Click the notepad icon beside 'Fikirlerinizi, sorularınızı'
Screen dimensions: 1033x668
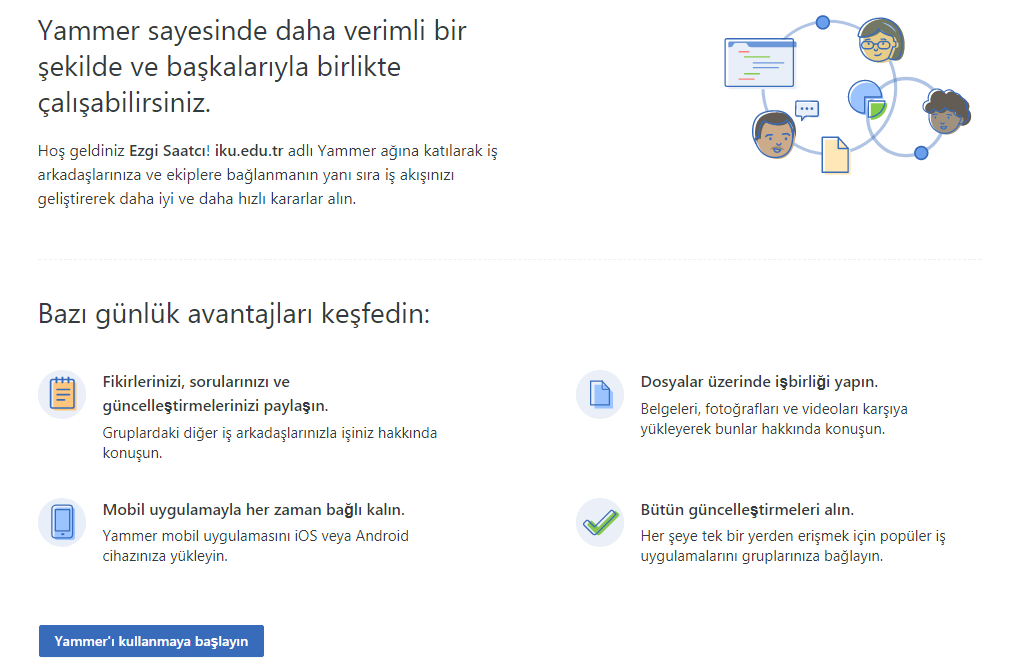coord(62,395)
